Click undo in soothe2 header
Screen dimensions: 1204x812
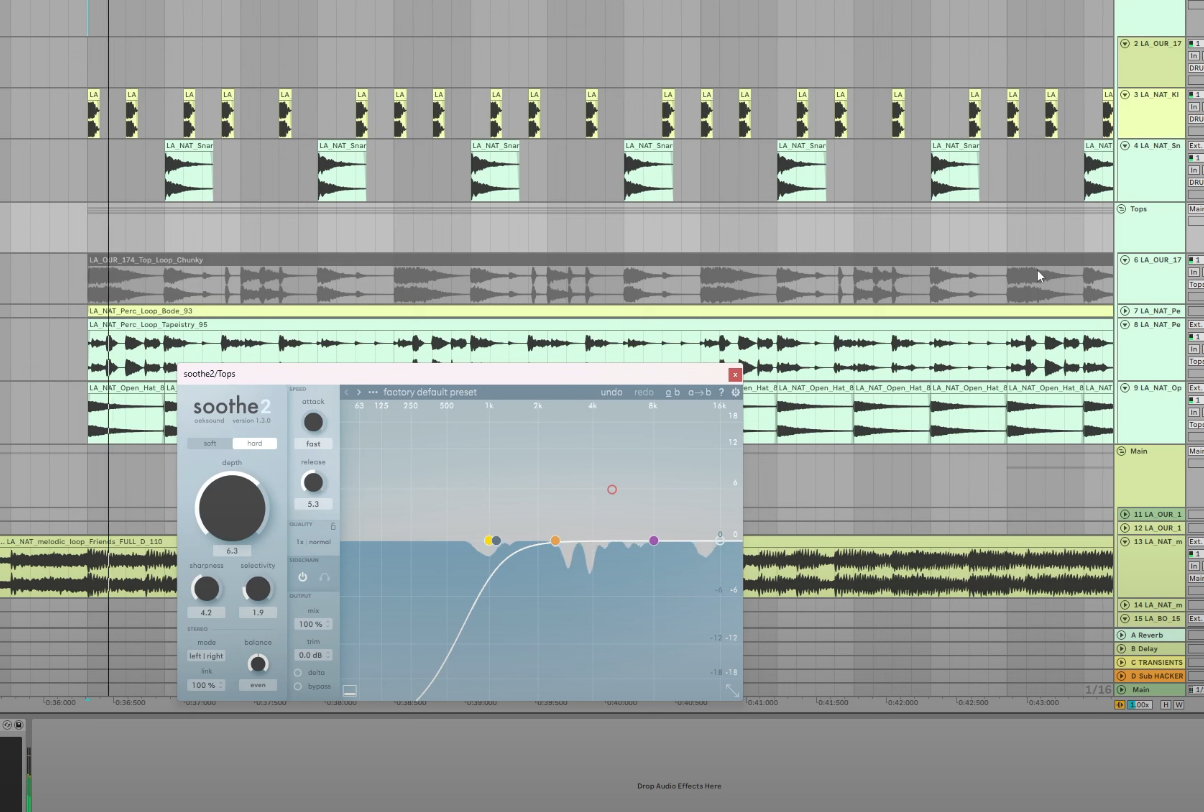611,392
